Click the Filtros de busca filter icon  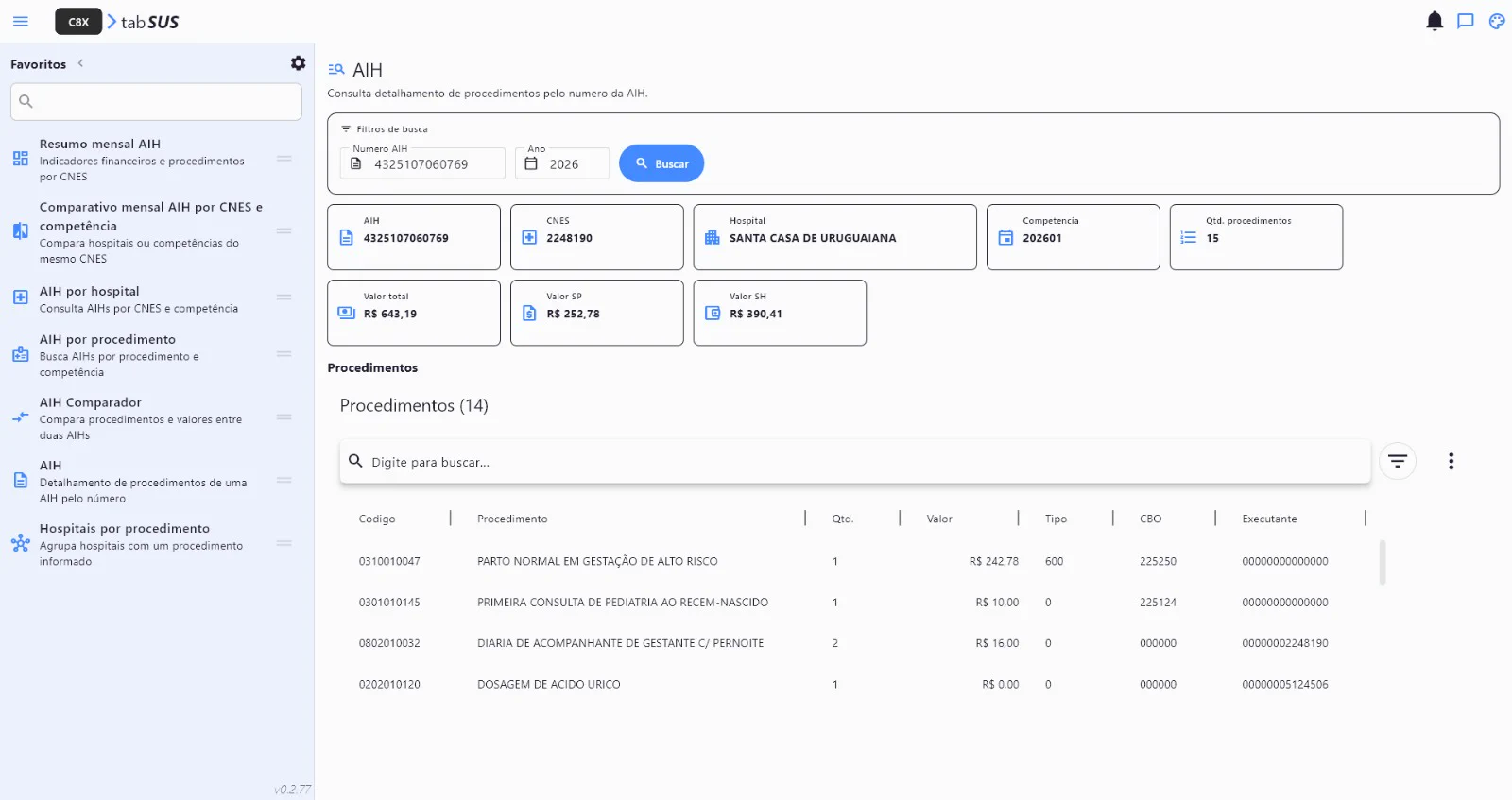pyautogui.click(x=346, y=129)
